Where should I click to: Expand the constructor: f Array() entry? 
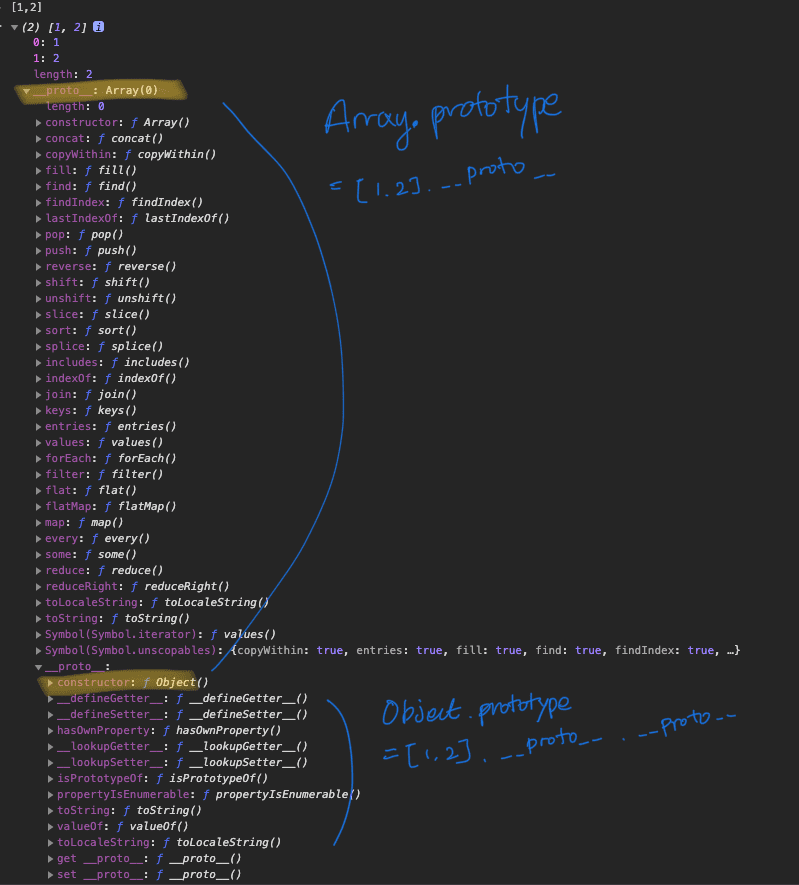point(38,123)
